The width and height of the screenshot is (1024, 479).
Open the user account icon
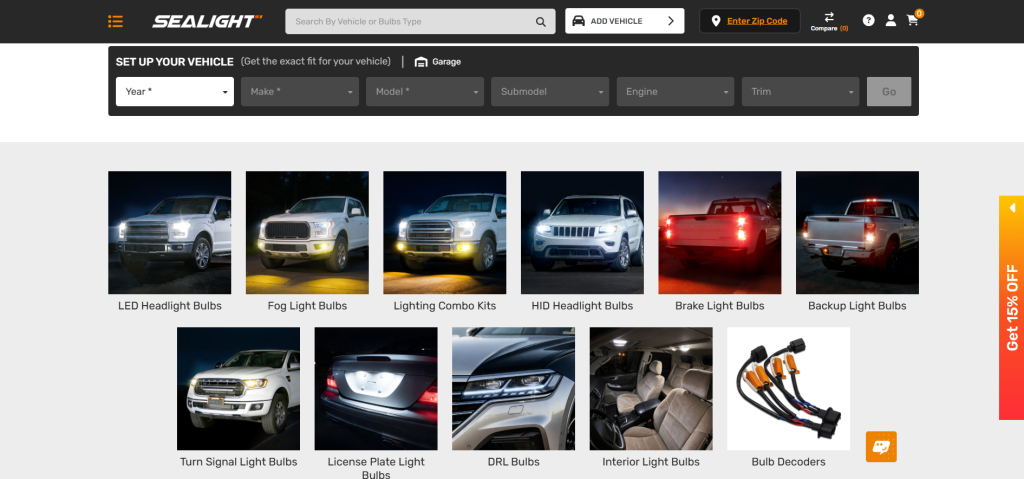click(x=890, y=21)
